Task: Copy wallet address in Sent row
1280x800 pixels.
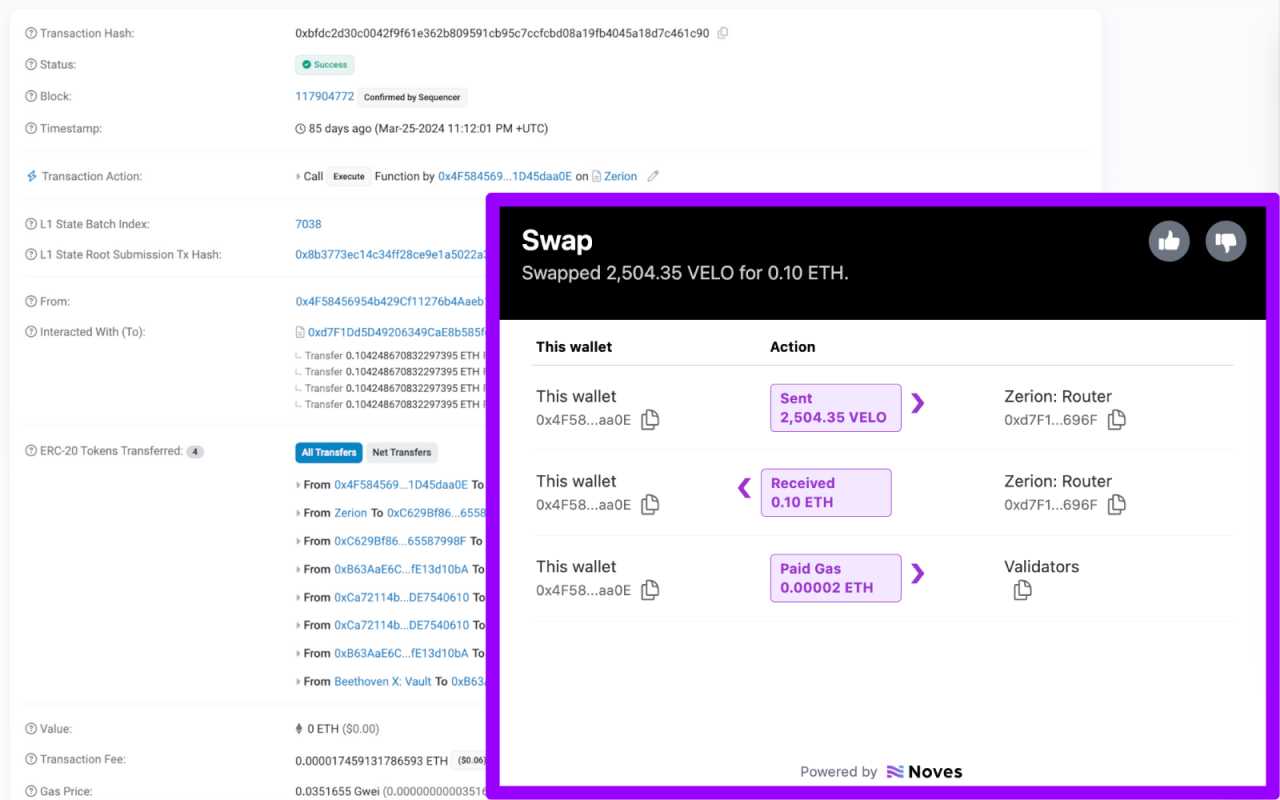Action: coord(650,420)
